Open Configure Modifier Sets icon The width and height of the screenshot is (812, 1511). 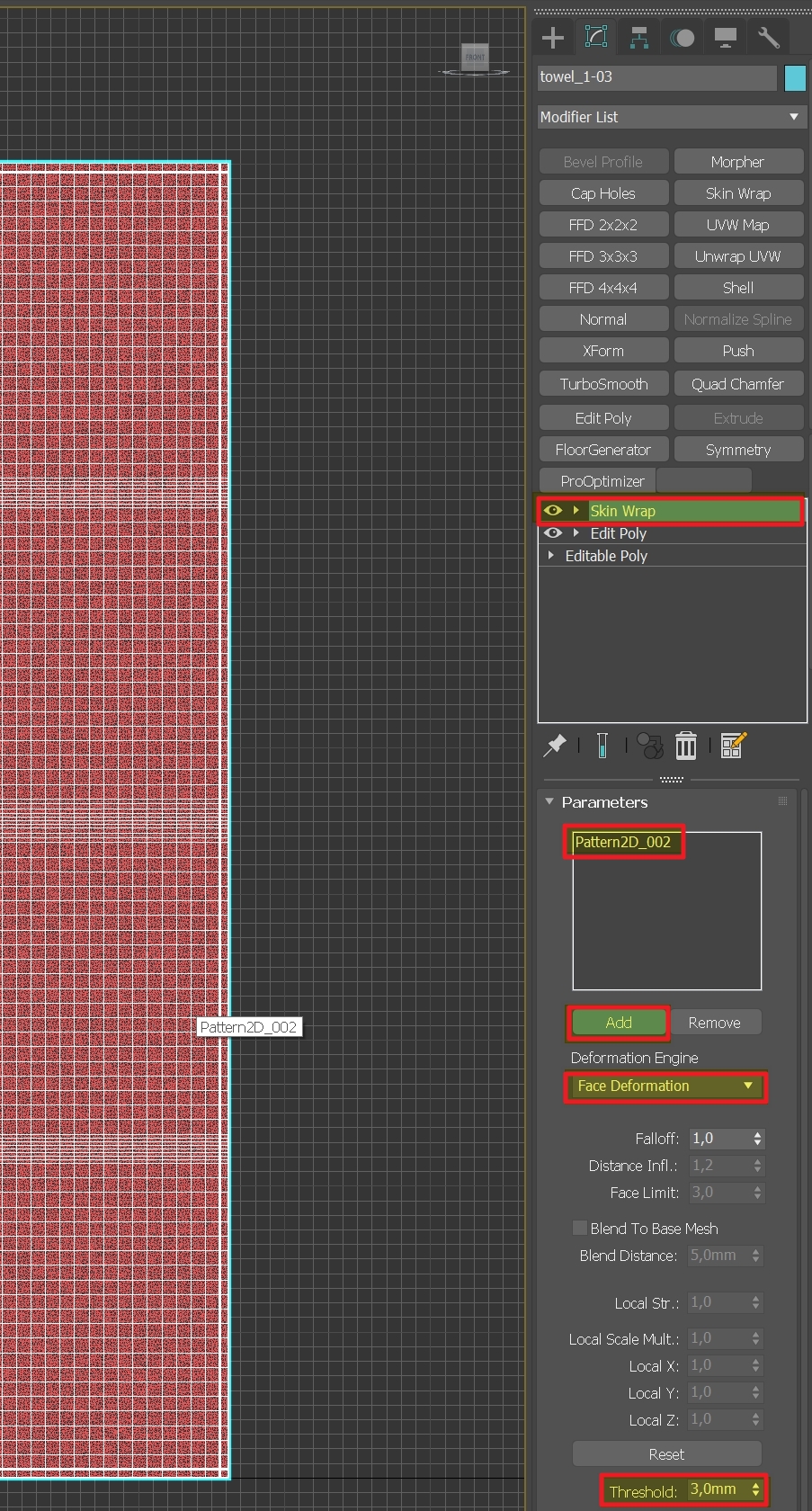[x=734, y=746]
